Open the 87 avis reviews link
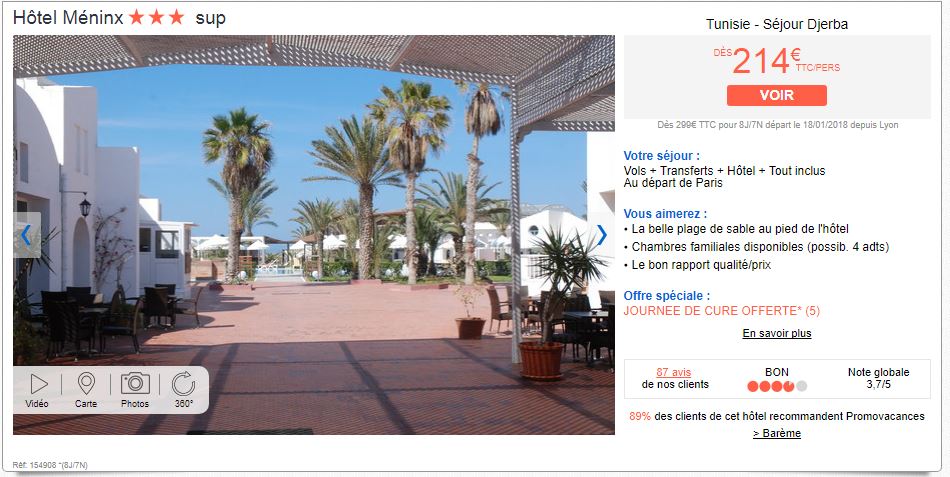This screenshot has width=950, height=477. coord(674,373)
